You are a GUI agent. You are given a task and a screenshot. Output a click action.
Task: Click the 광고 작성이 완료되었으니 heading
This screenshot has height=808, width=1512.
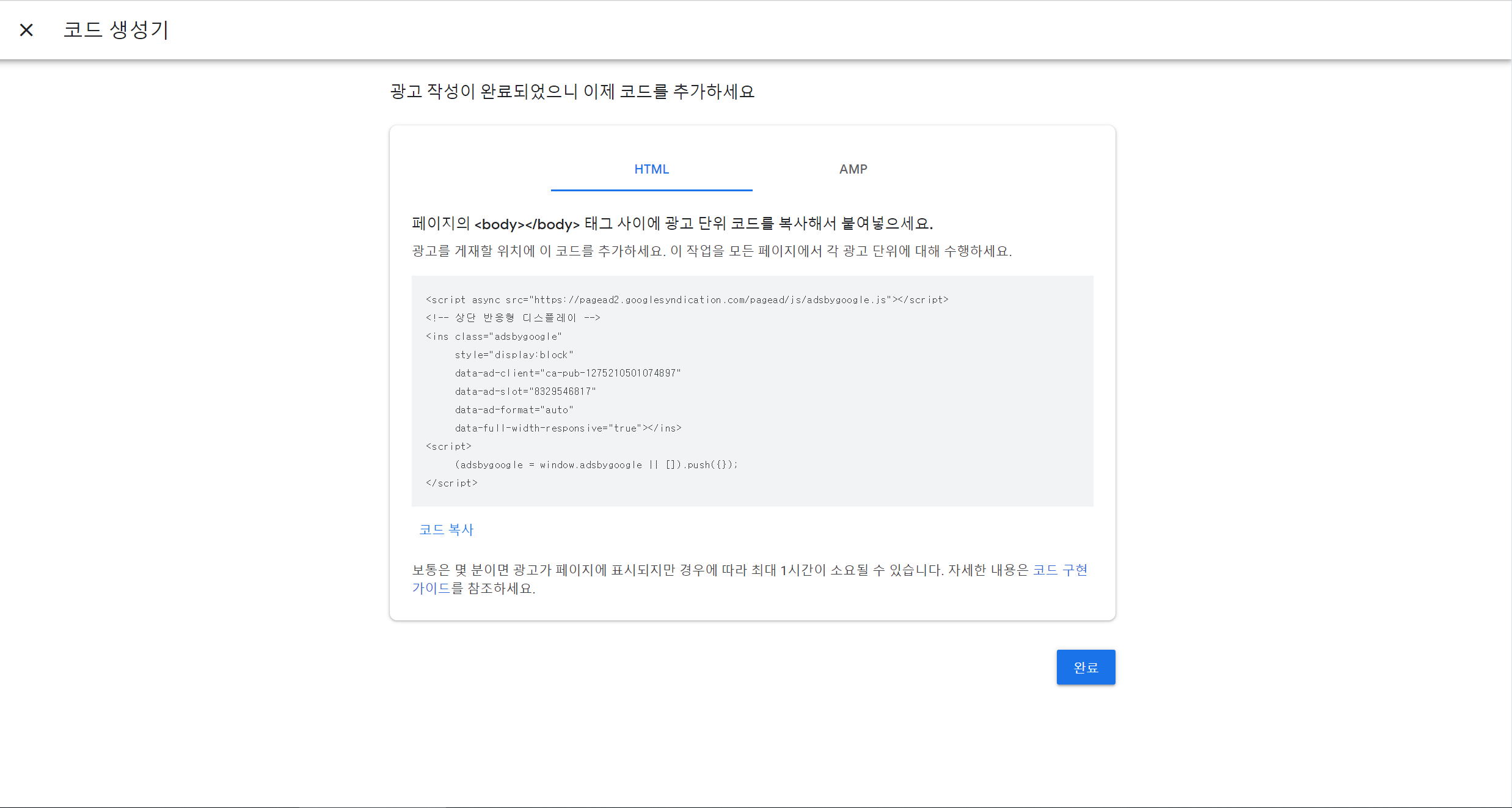(572, 92)
